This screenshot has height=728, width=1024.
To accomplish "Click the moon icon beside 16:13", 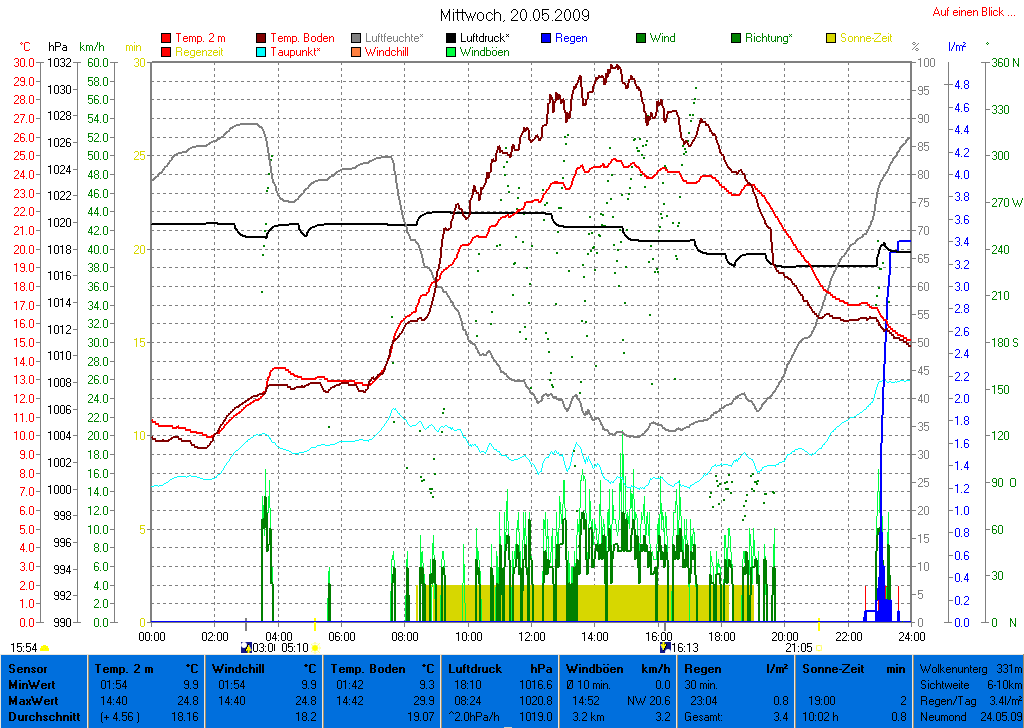I will 665,647.
